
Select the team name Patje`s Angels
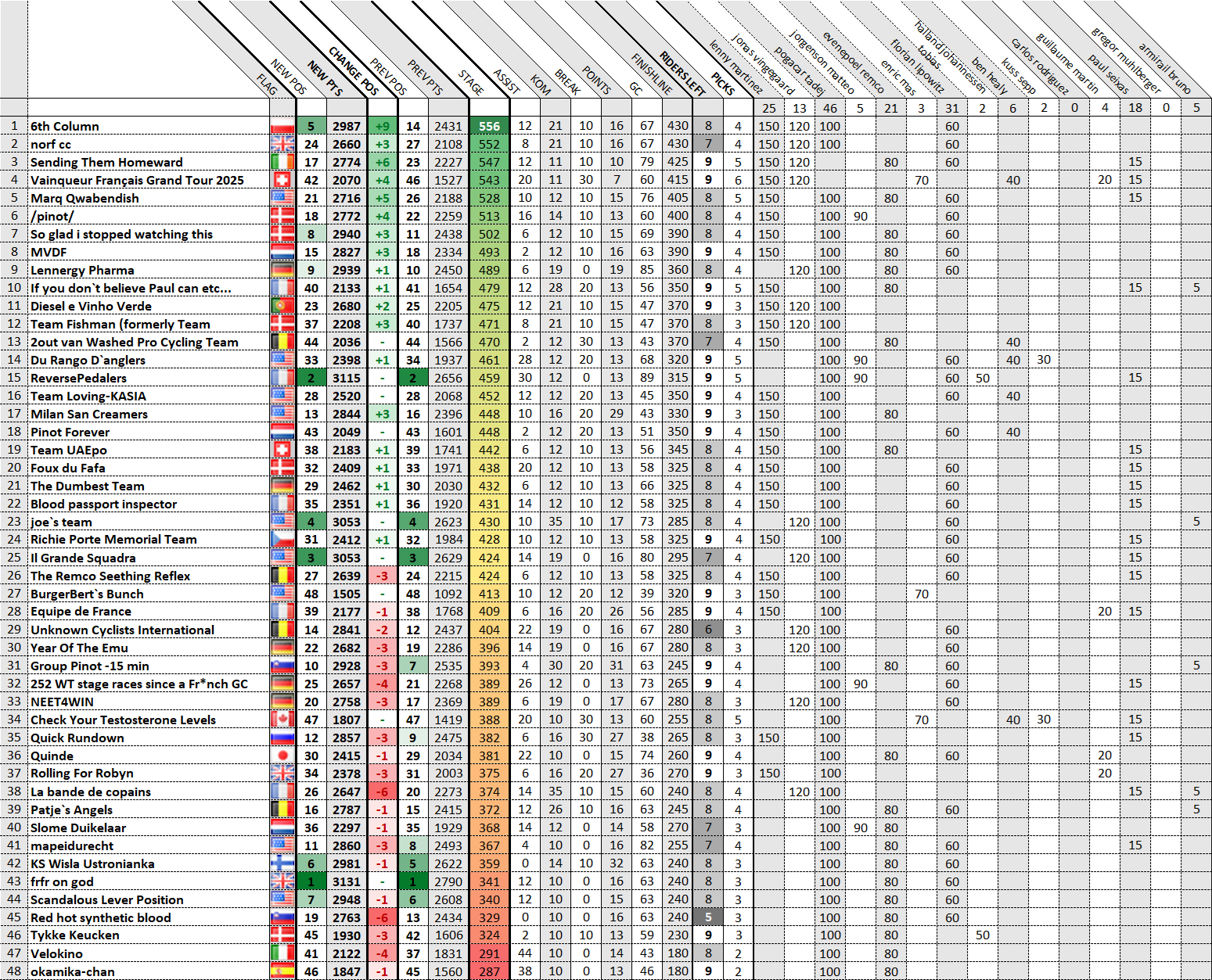[x=71, y=809]
